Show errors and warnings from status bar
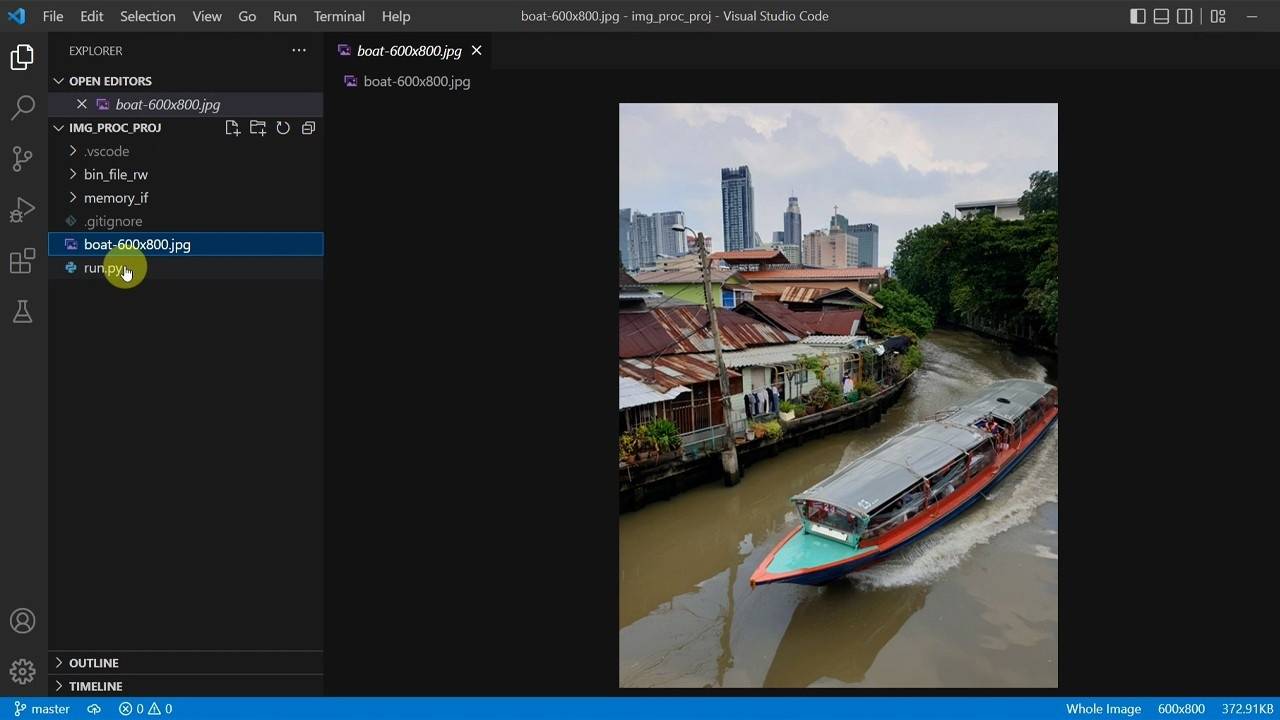 click(x=146, y=709)
